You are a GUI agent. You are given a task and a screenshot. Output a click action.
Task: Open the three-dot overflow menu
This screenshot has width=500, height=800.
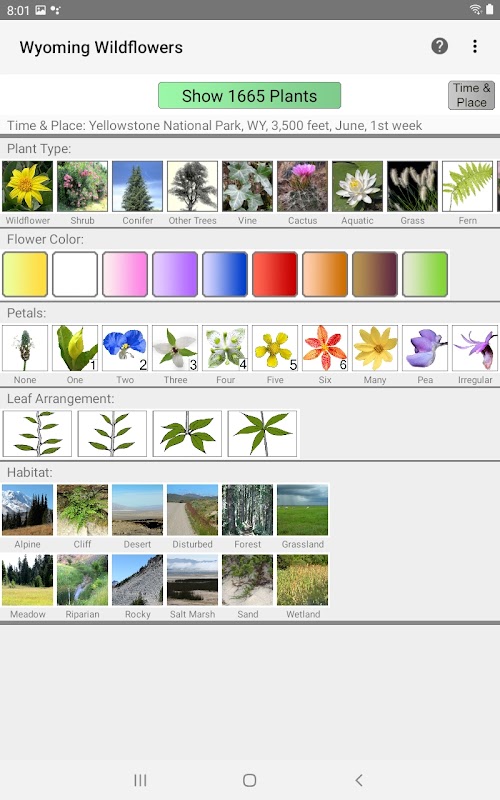tap(474, 46)
